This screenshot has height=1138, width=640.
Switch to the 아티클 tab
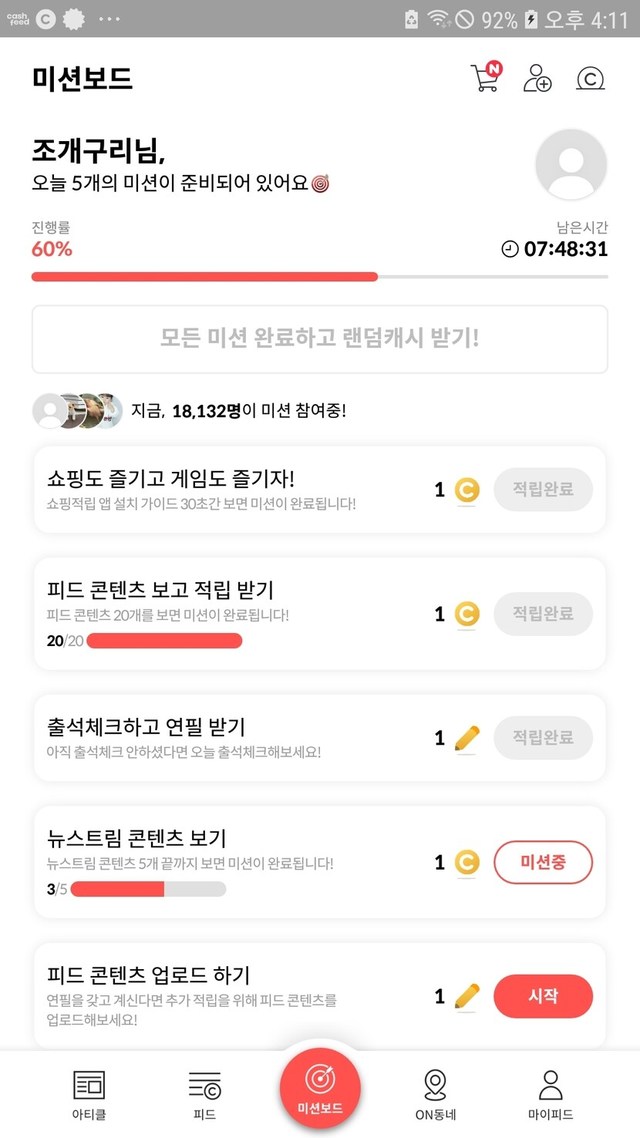click(x=89, y=1094)
